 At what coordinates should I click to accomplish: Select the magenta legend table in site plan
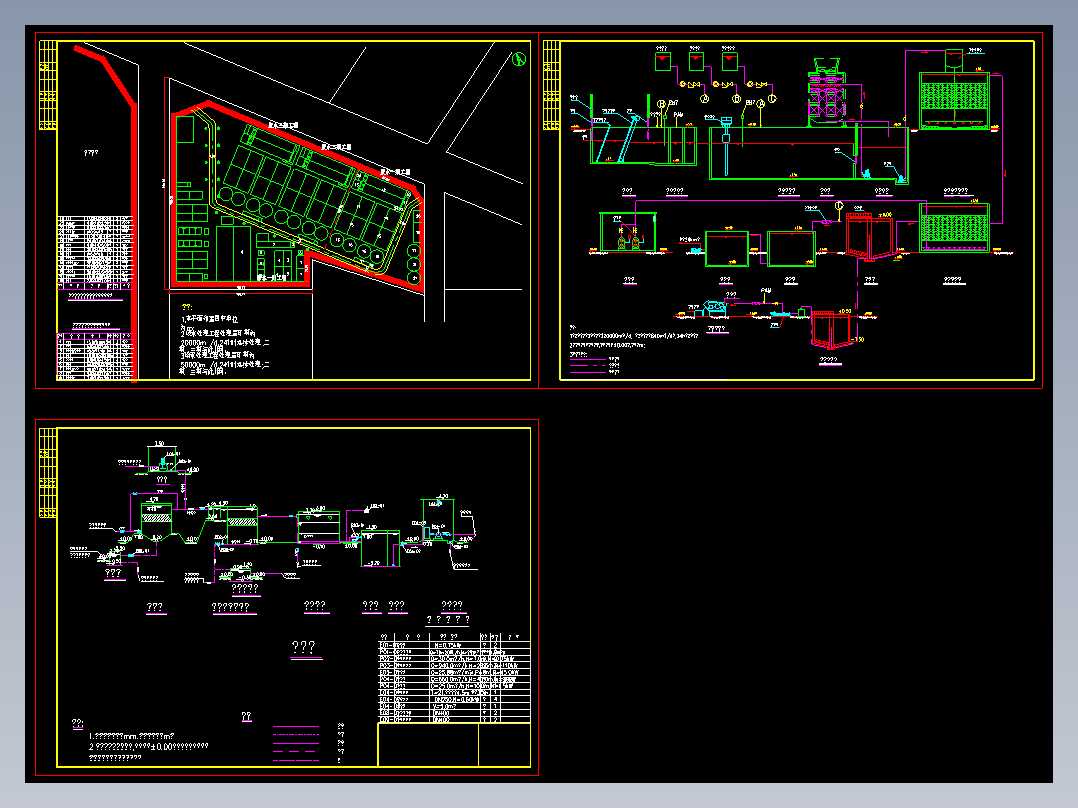94,356
